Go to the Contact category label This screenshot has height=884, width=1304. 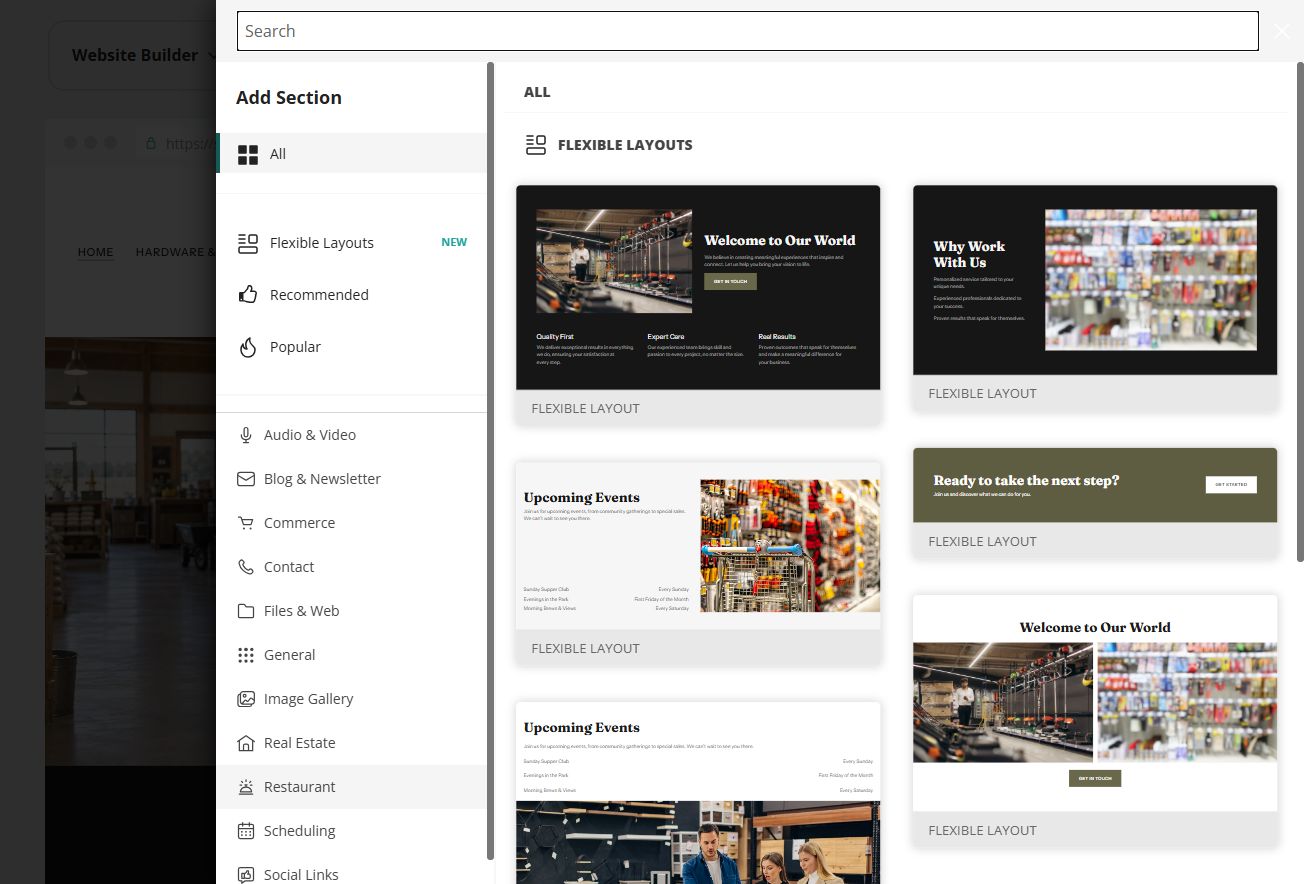pos(289,567)
